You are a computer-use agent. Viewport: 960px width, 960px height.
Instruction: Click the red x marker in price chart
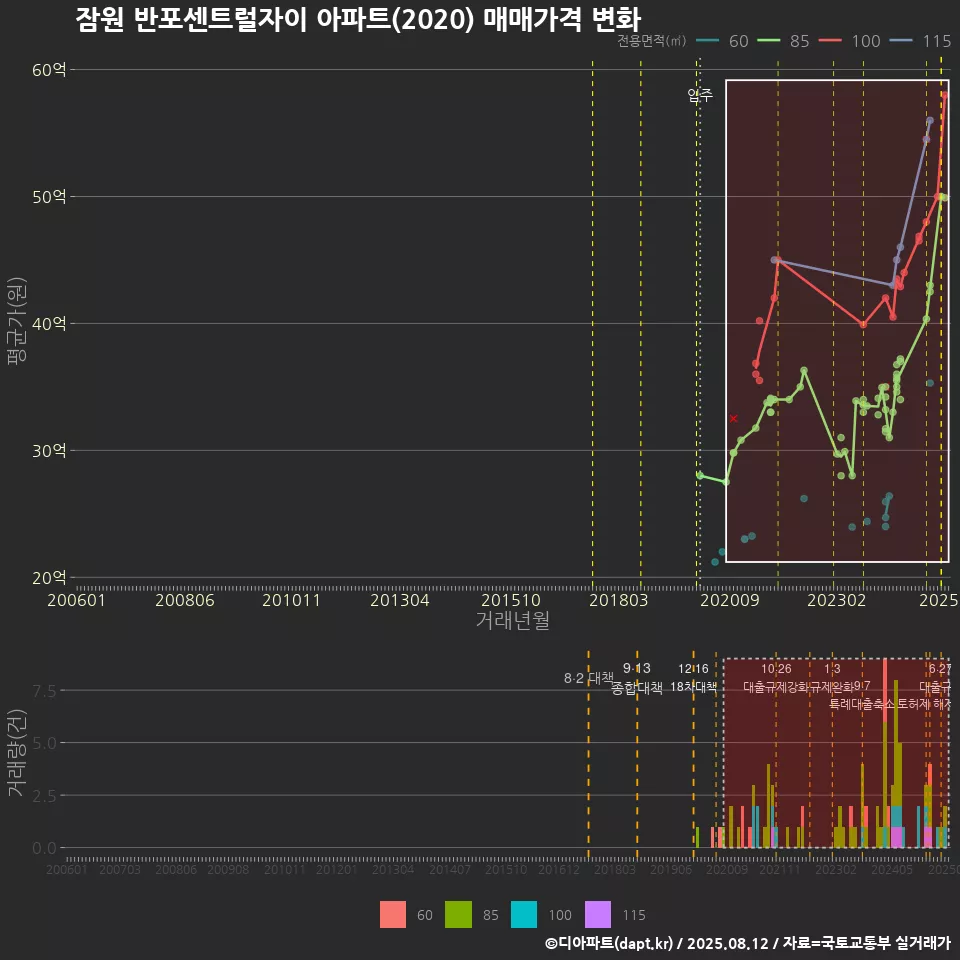pyautogui.click(x=733, y=419)
